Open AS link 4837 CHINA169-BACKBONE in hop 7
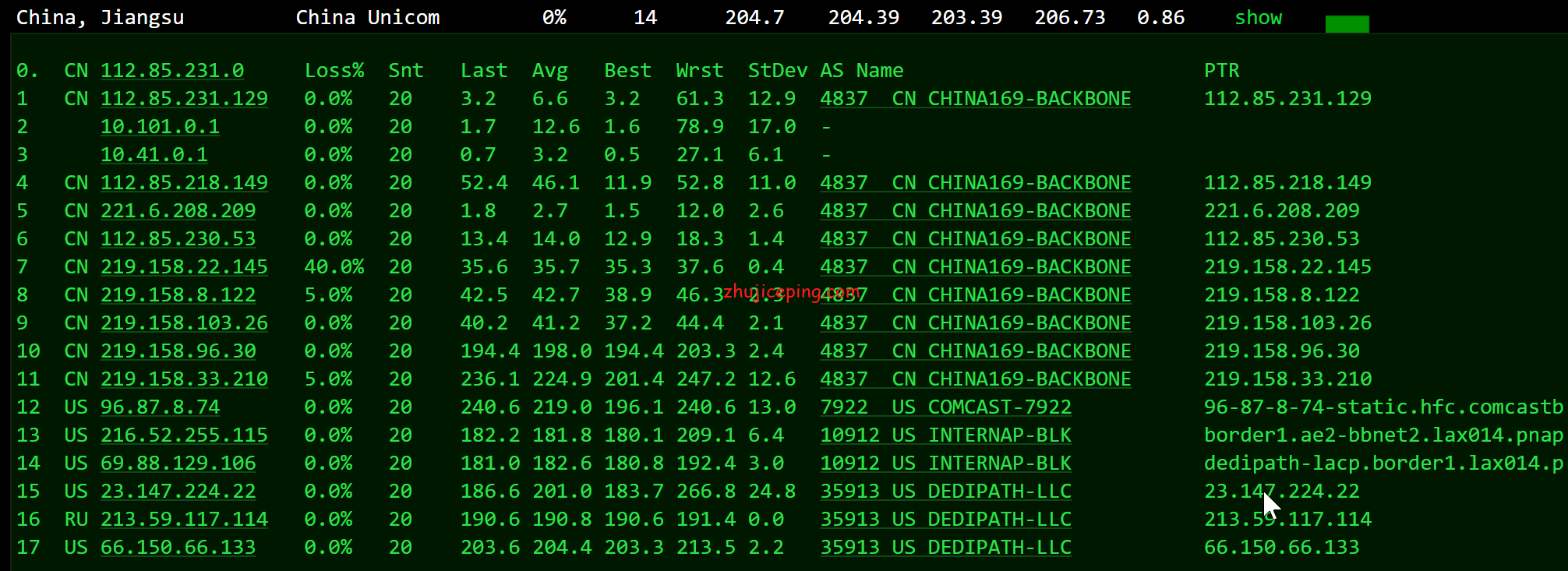1568x571 pixels. (976, 267)
